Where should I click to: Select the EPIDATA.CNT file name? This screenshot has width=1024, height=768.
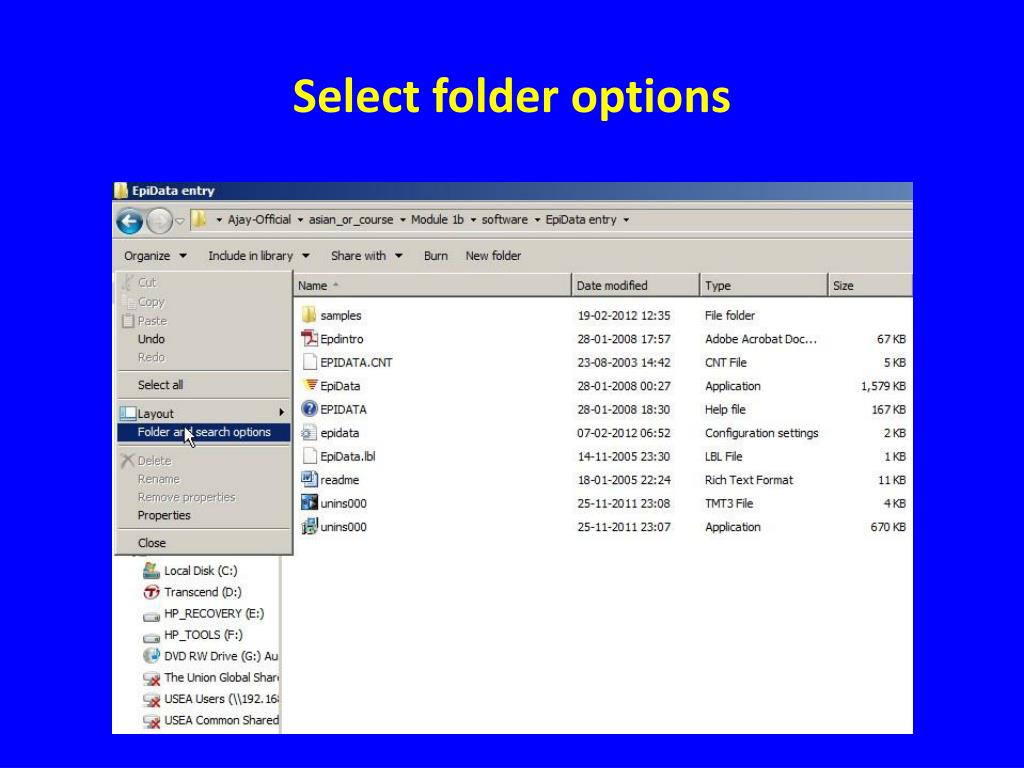pyautogui.click(x=356, y=362)
